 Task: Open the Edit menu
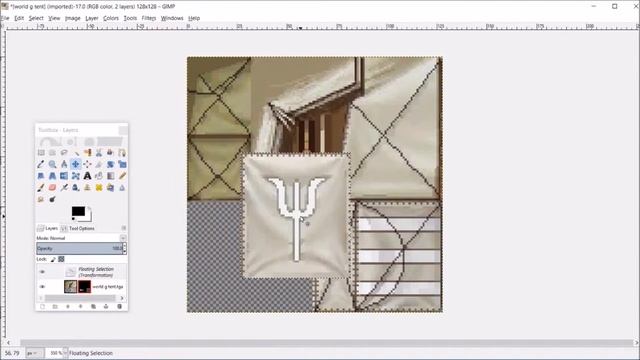[19, 18]
